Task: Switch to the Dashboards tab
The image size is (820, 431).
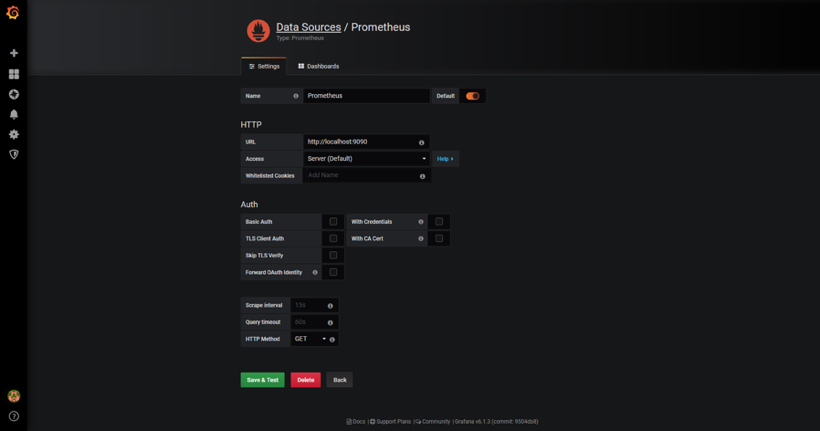Action: [x=319, y=66]
